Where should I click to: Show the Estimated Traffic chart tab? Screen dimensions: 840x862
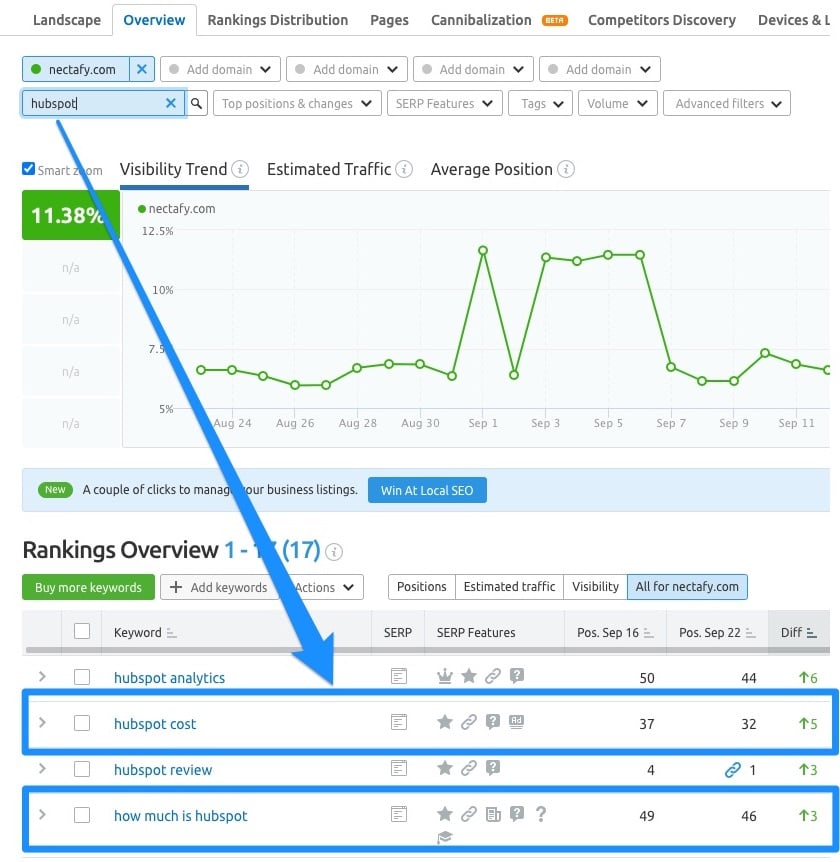tap(329, 169)
